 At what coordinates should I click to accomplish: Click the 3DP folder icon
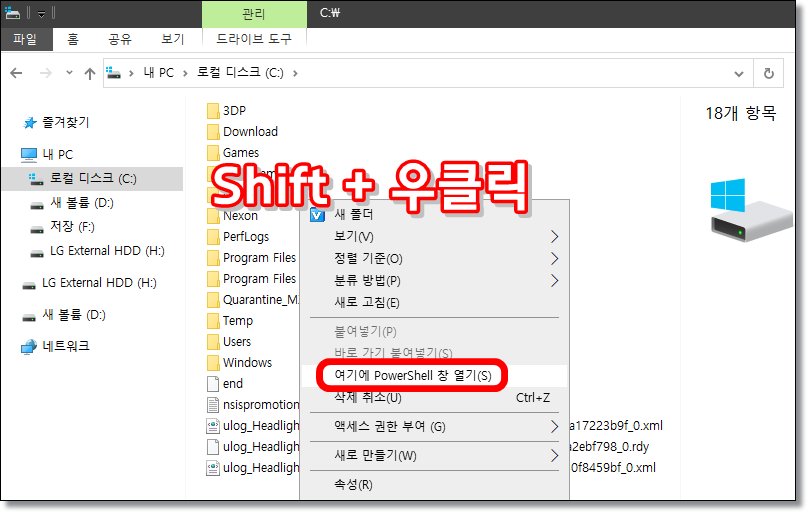coord(213,111)
